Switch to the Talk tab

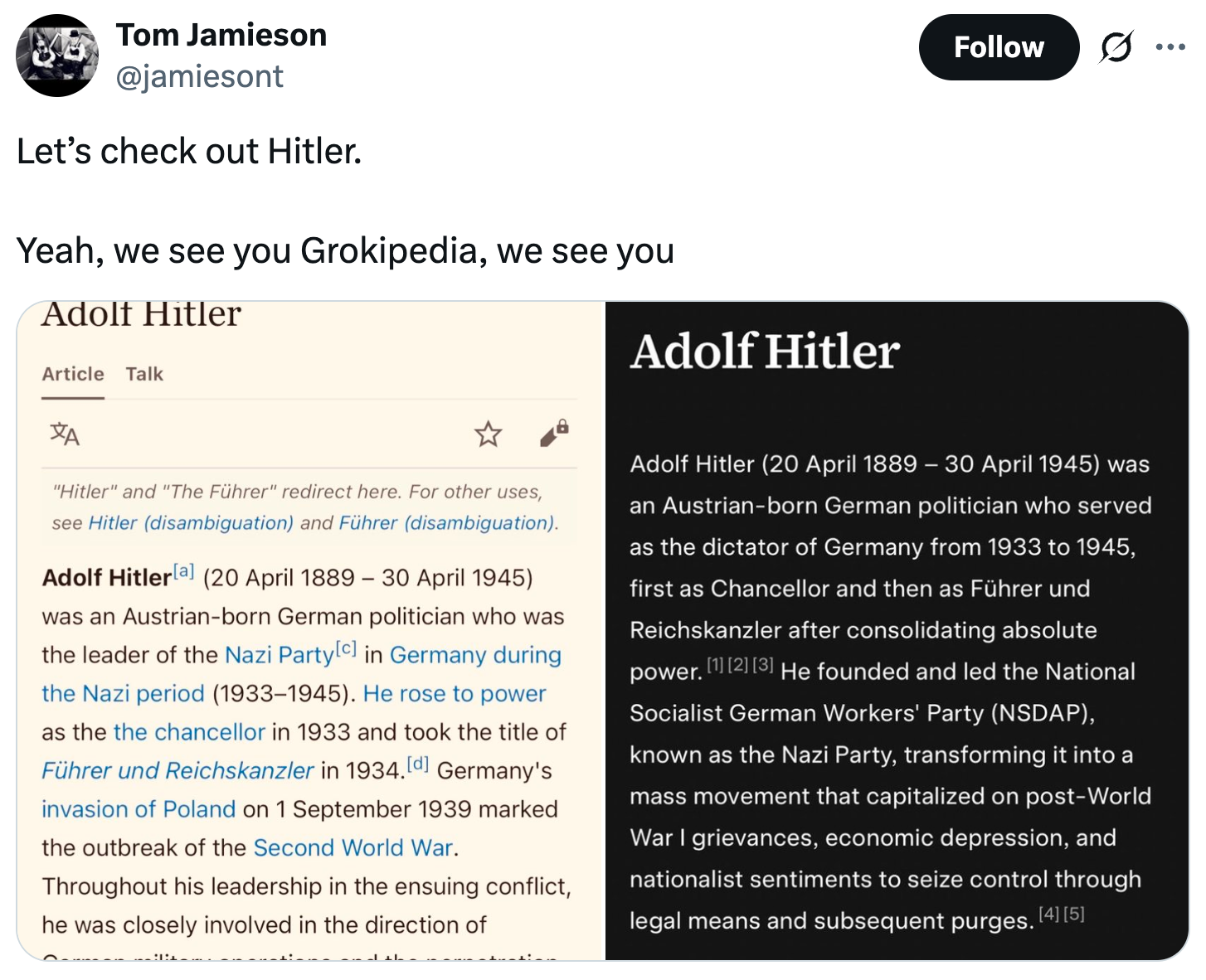tap(144, 374)
